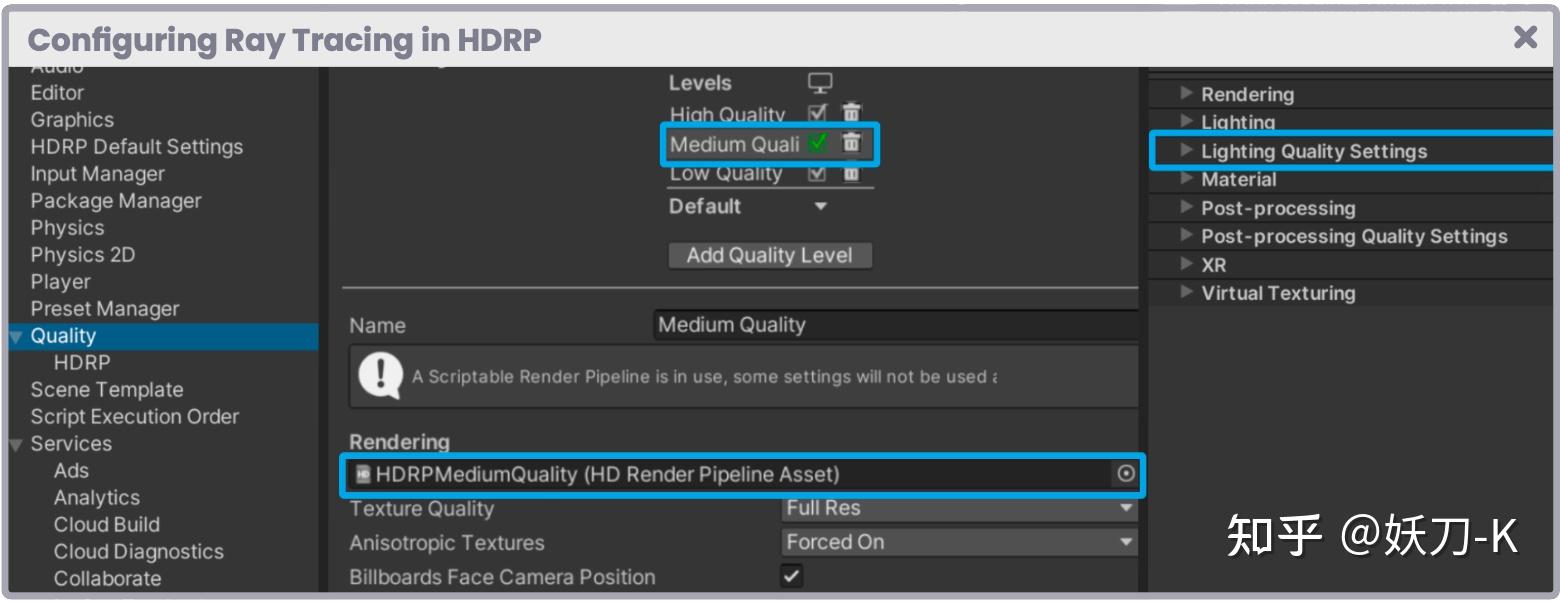
Task: Toggle Billboards Face Camera Position
Action: (790, 577)
